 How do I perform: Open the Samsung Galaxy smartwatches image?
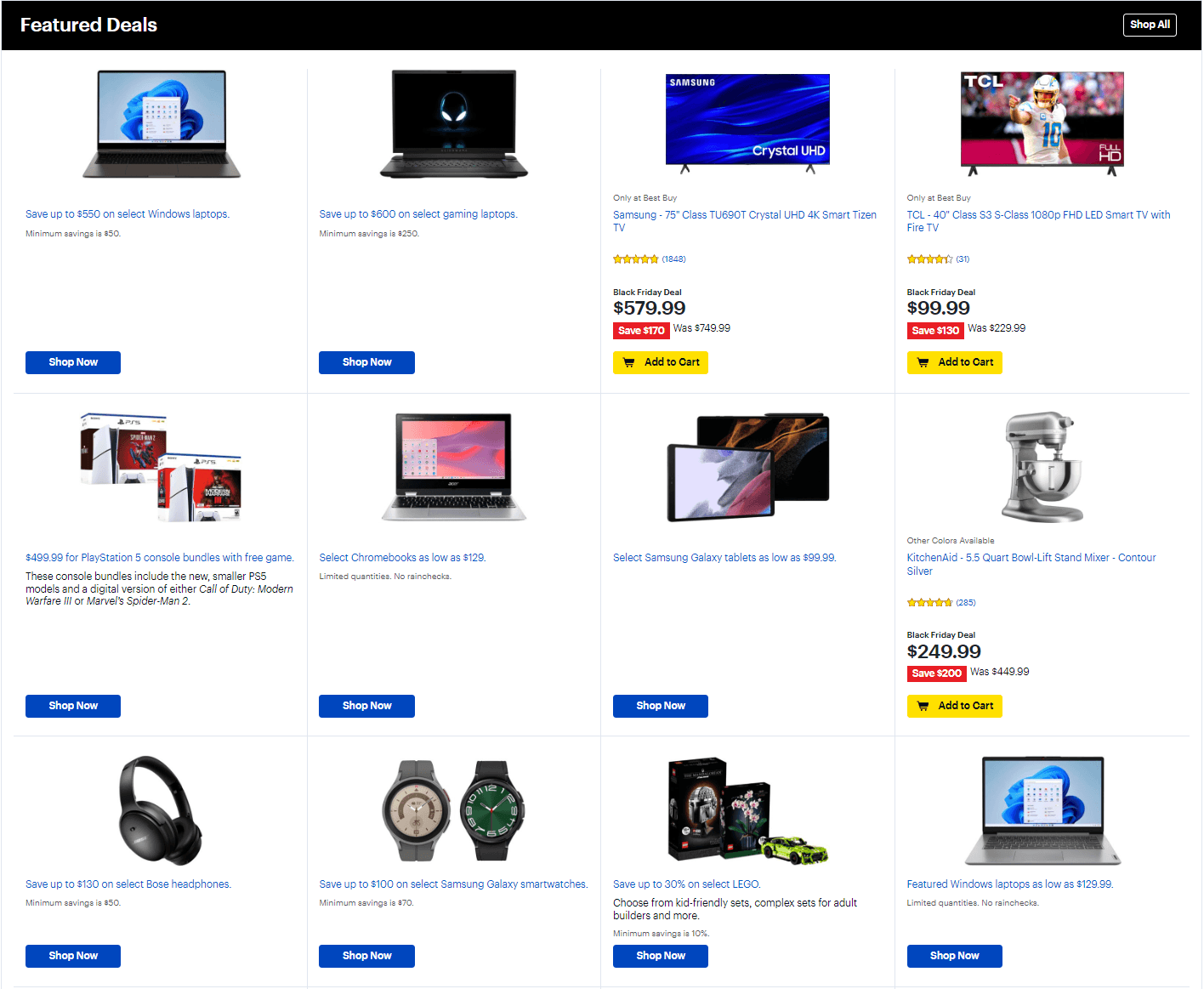click(x=454, y=810)
